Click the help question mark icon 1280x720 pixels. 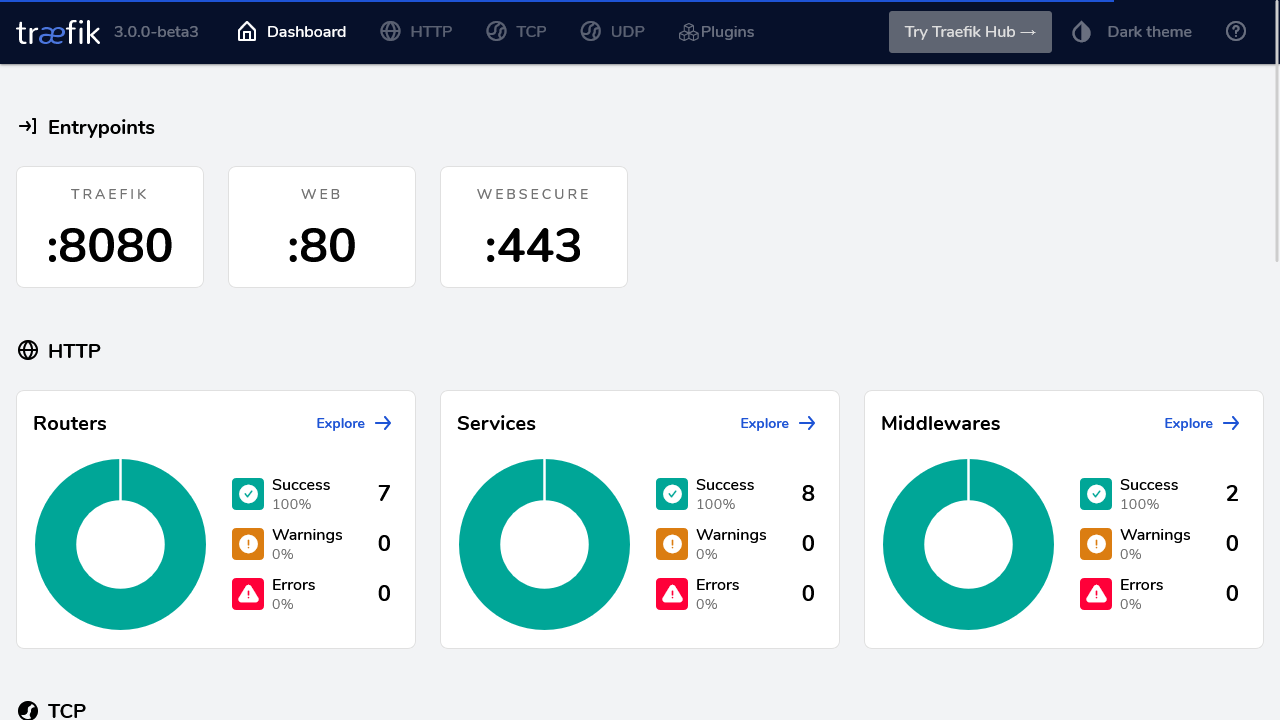click(1236, 32)
